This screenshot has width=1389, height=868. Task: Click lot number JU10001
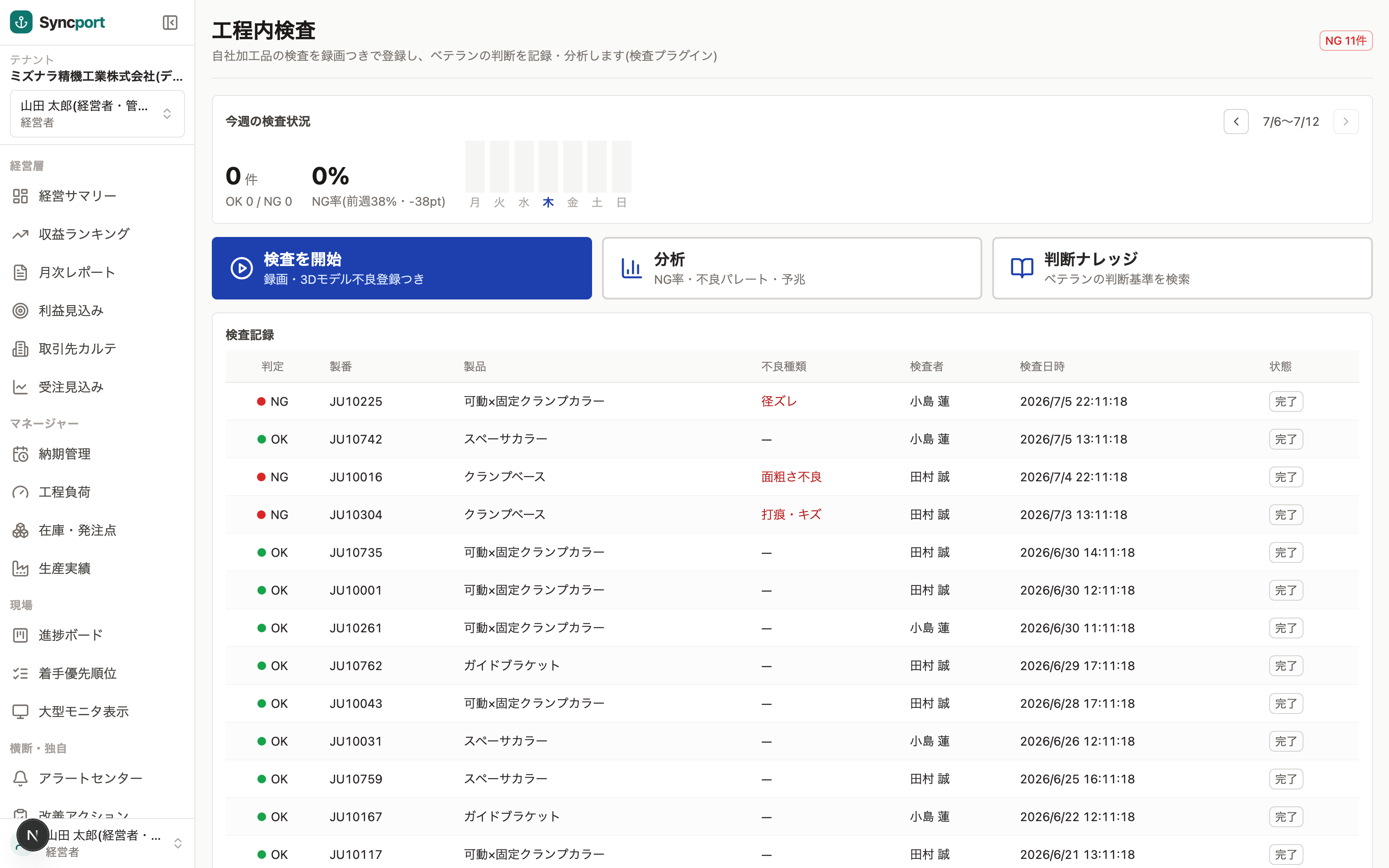coord(356,590)
